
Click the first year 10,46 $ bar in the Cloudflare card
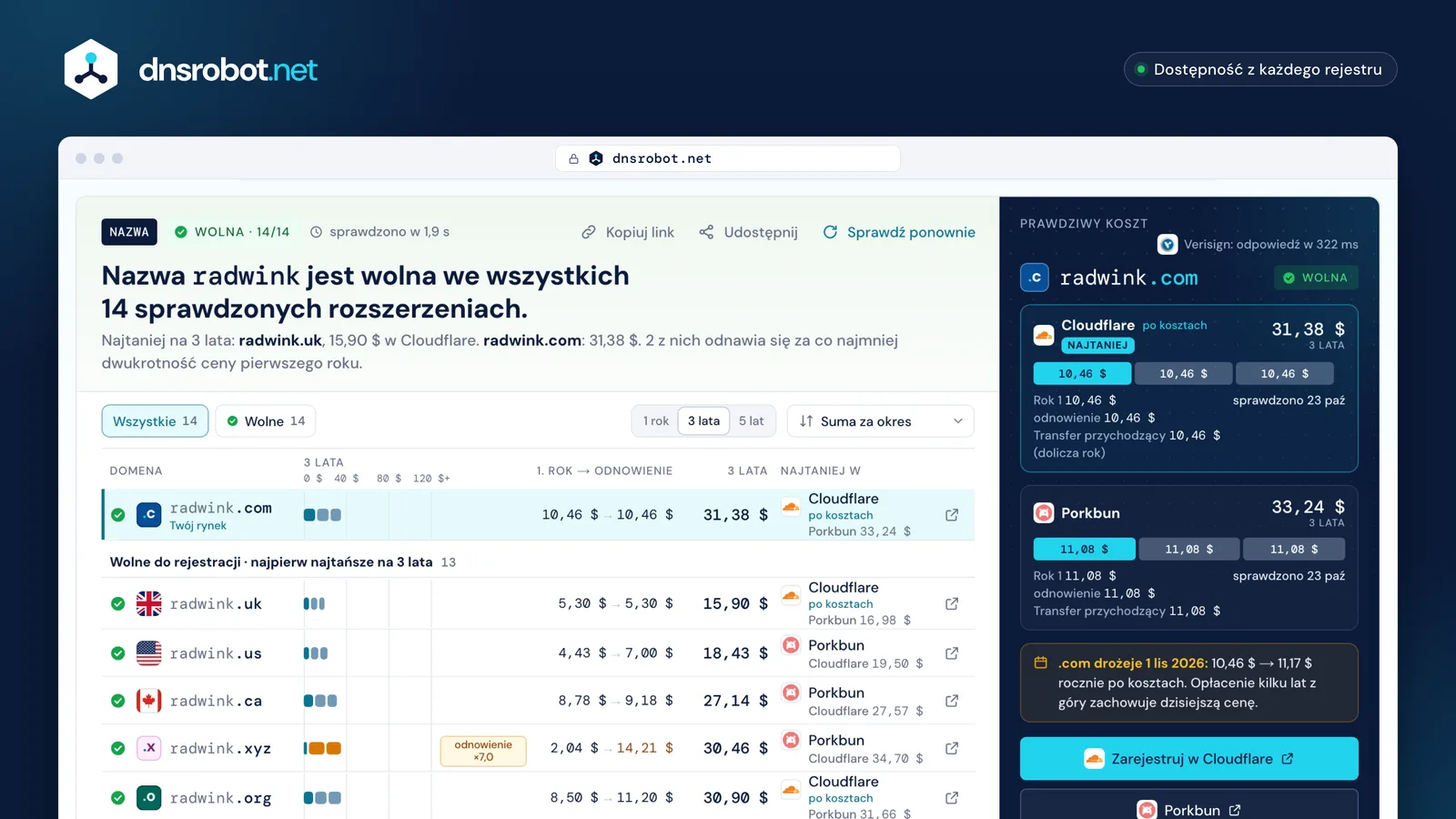tap(1082, 374)
